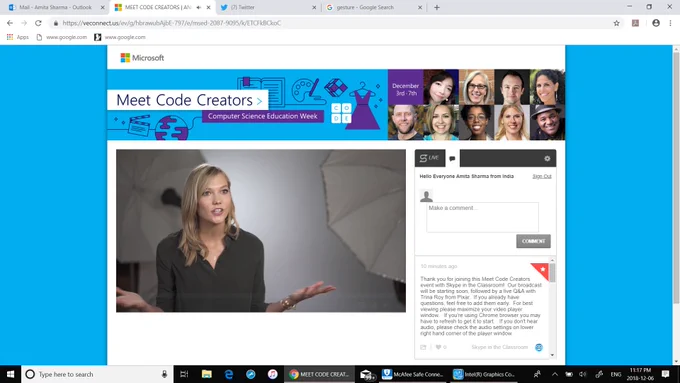680x383 pixels.
Task: Click the address bar URL
Action: (172, 23)
